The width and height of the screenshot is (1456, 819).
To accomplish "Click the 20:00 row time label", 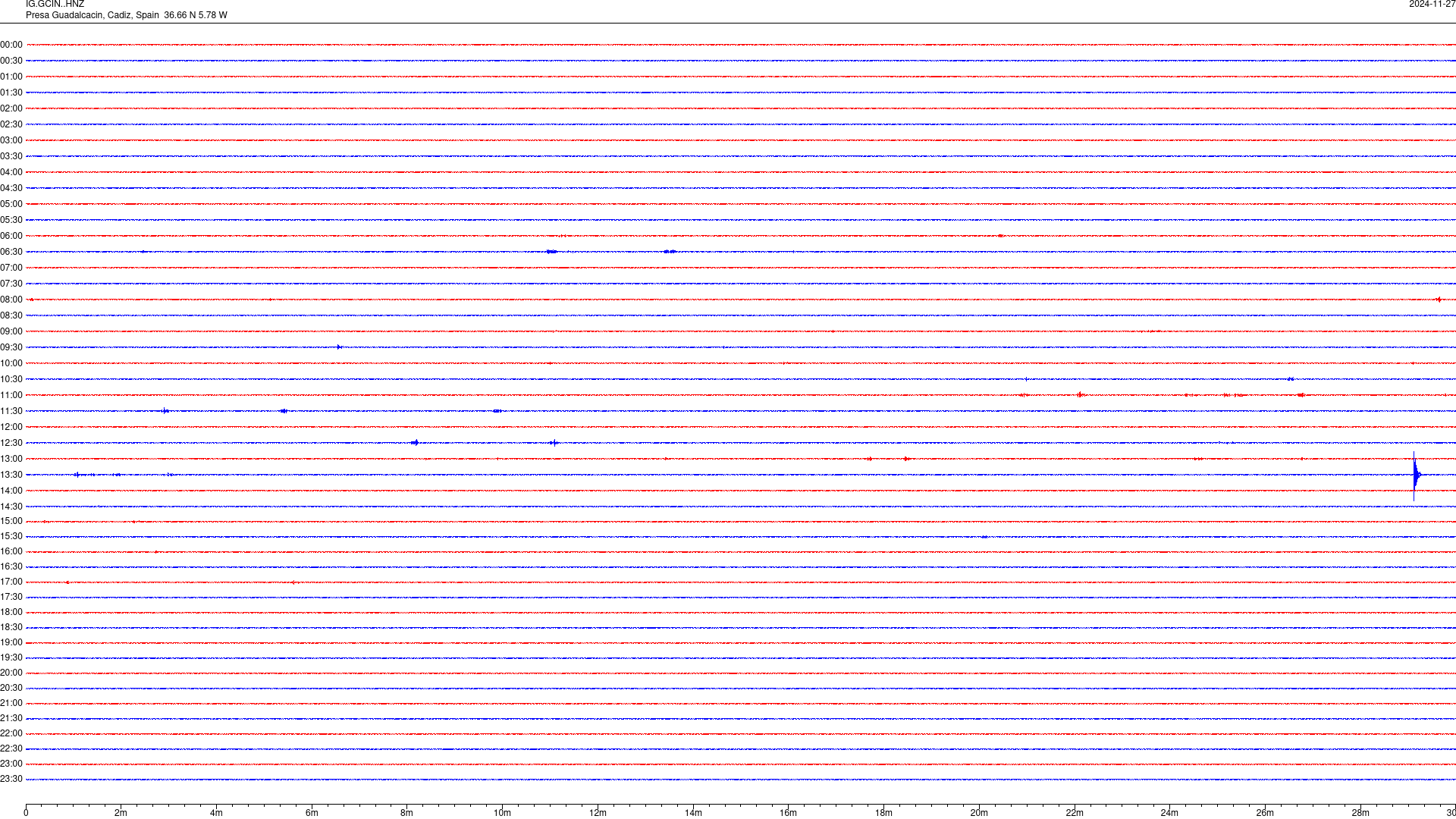I will [11, 673].
